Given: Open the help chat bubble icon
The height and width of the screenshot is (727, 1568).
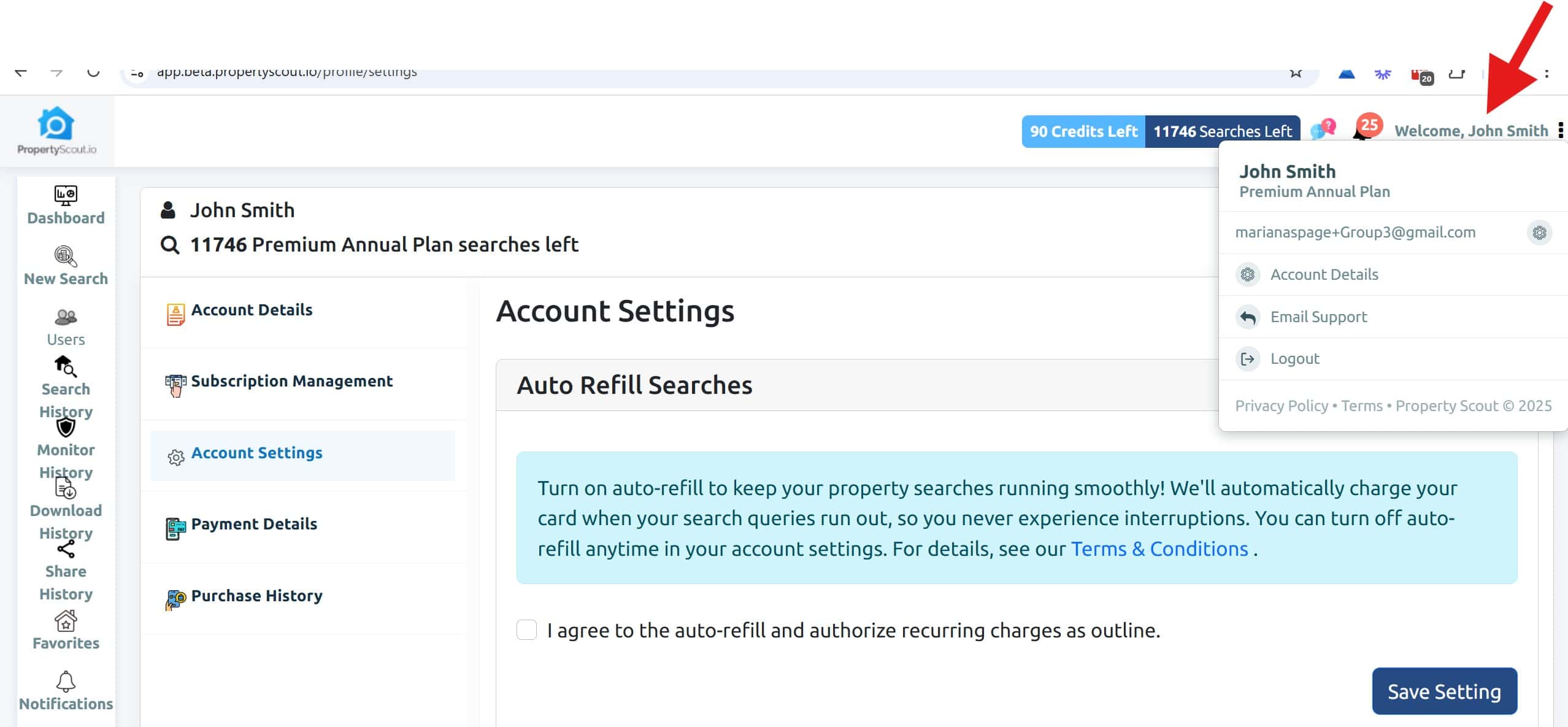Looking at the screenshot, I should [x=1323, y=129].
